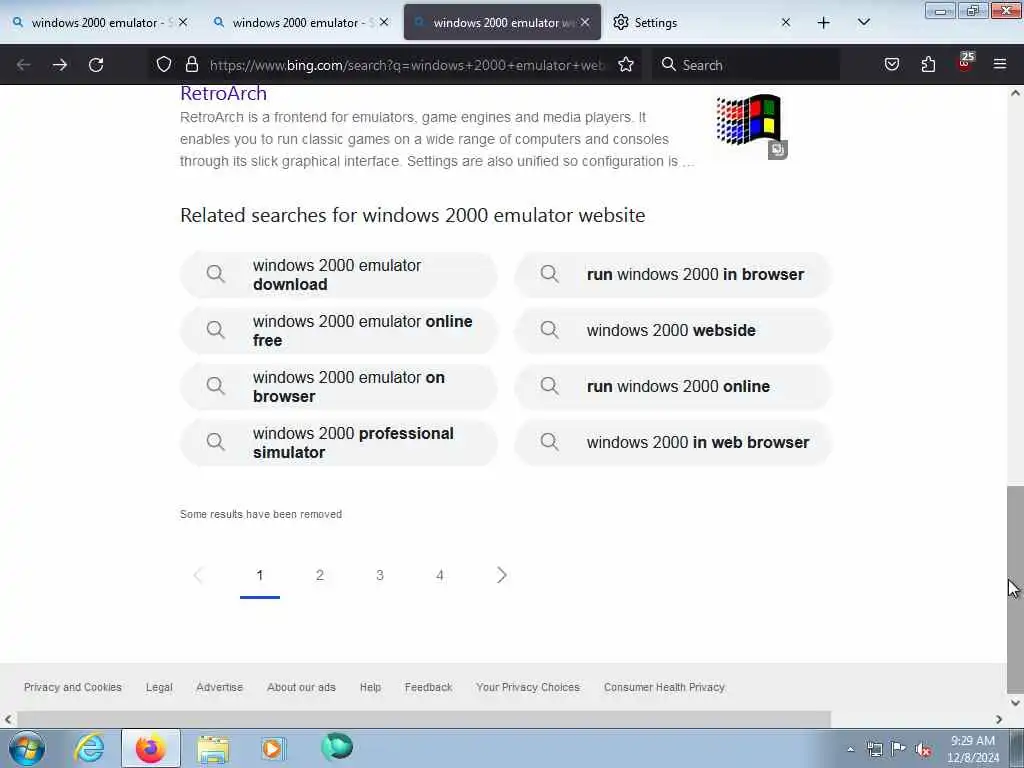Close the first windows 2000 emulator tab
The image size is (1024, 768).
pyautogui.click(x=183, y=23)
